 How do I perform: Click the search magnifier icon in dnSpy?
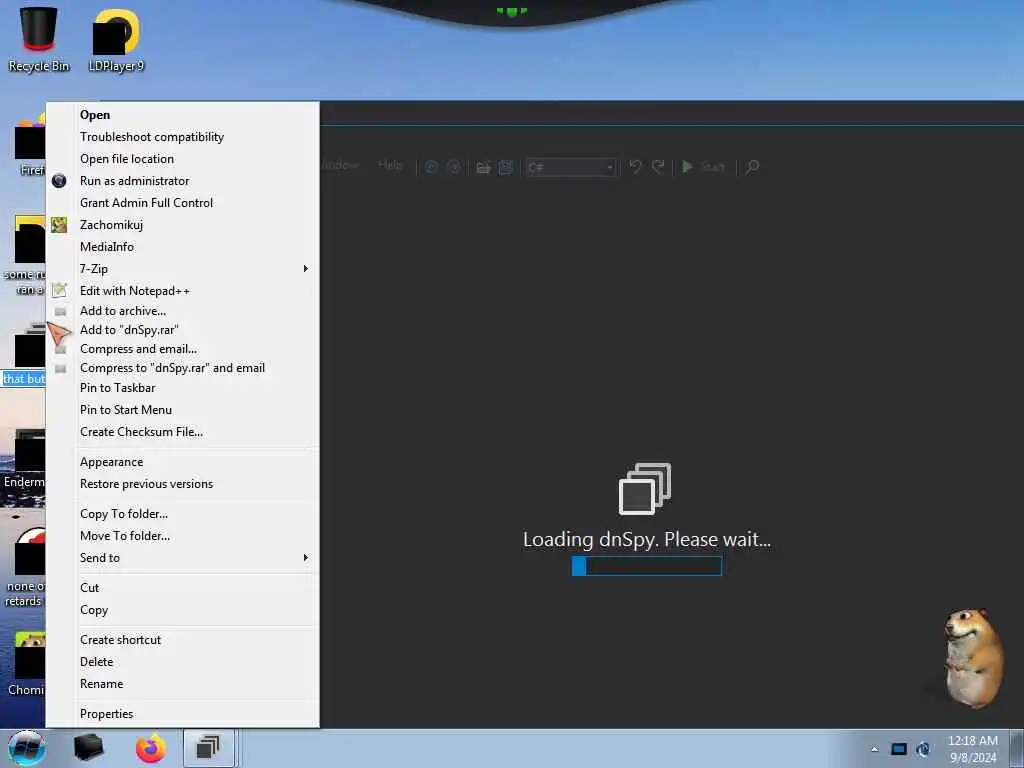pos(752,167)
